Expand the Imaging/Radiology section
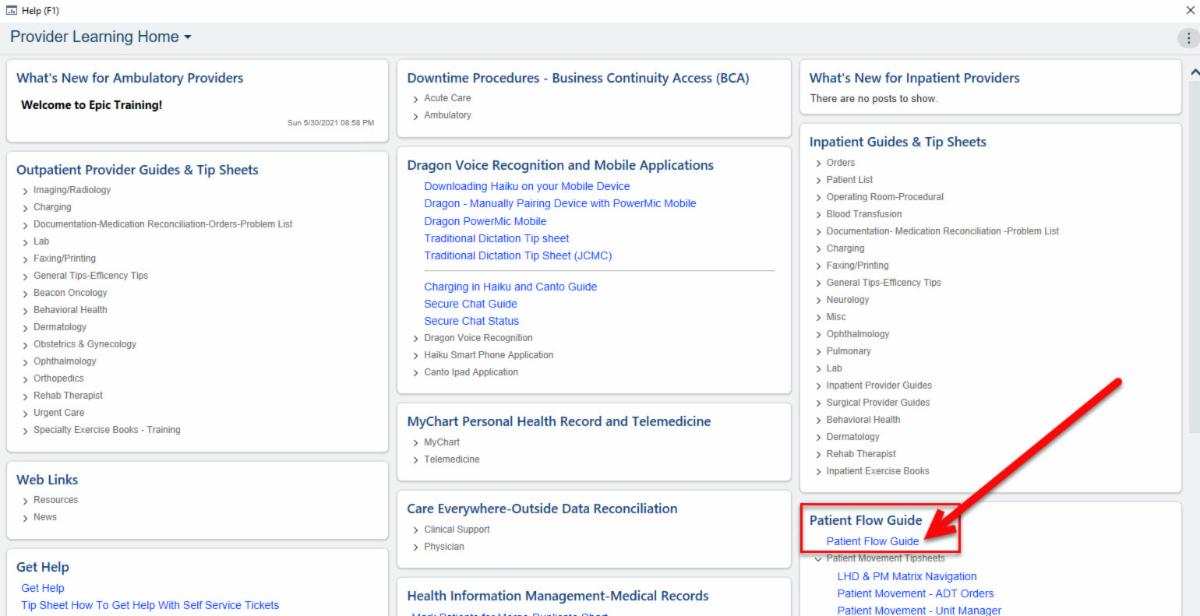Screen dimensions: 1200x616 click(71, 190)
